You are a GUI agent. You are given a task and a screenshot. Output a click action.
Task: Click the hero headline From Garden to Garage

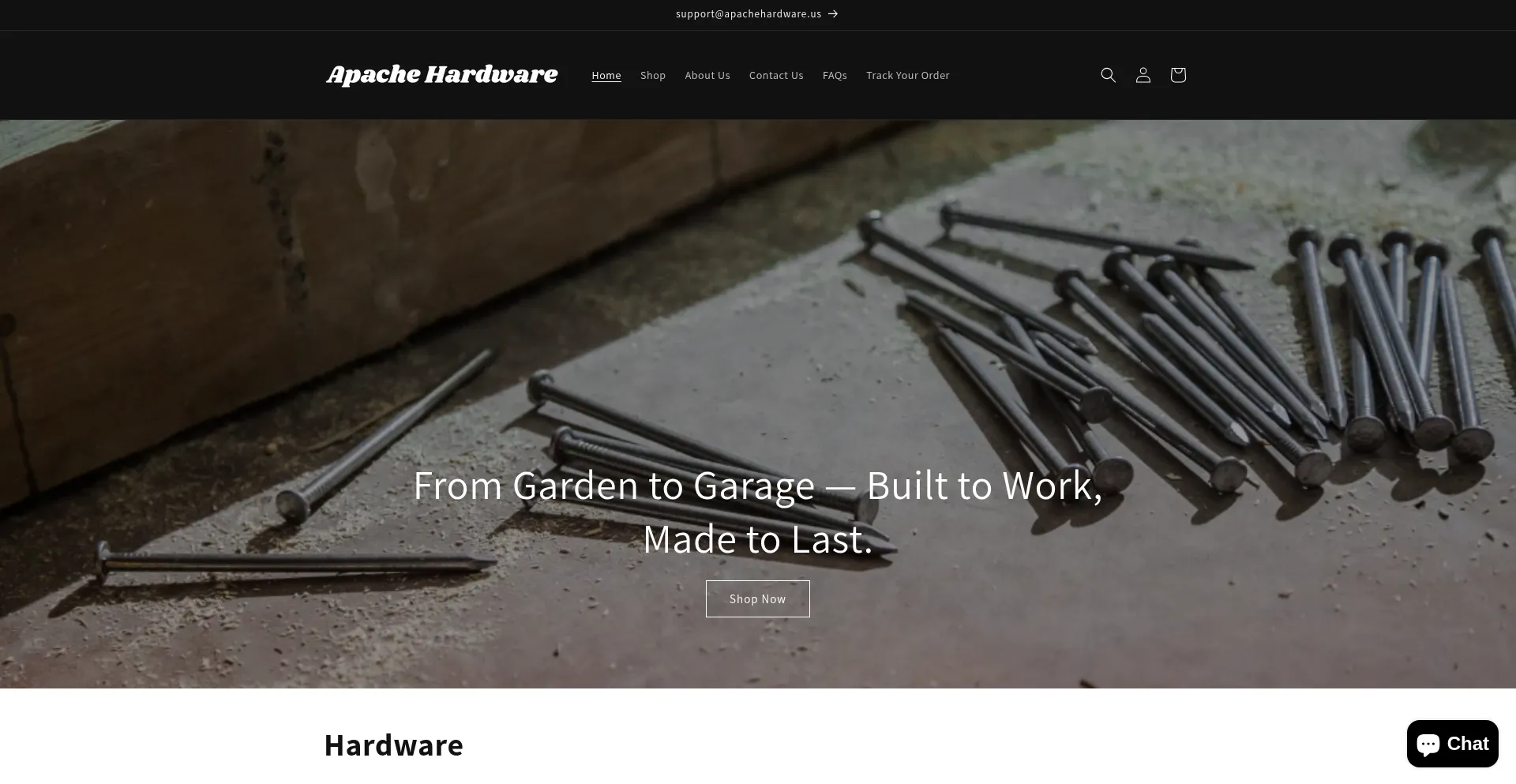click(x=758, y=512)
